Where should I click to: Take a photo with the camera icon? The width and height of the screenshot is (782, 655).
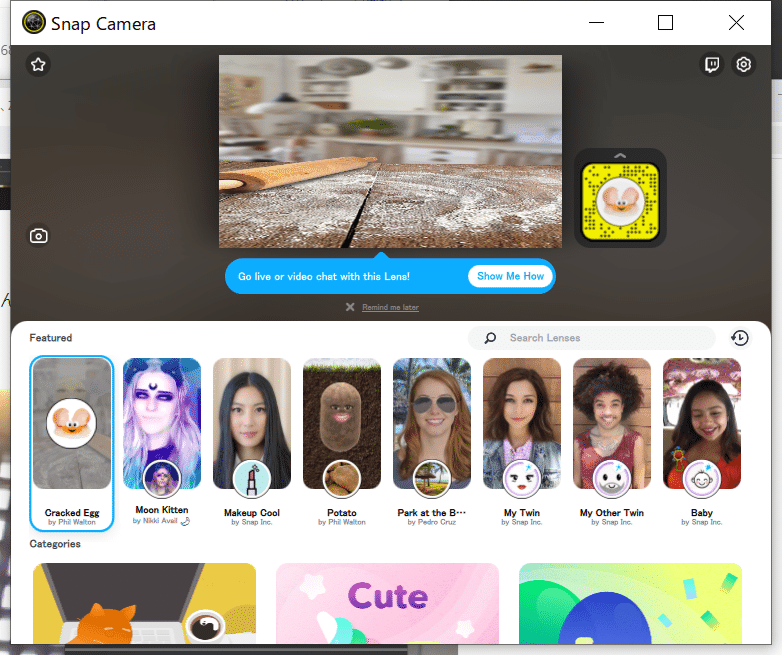(x=38, y=235)
